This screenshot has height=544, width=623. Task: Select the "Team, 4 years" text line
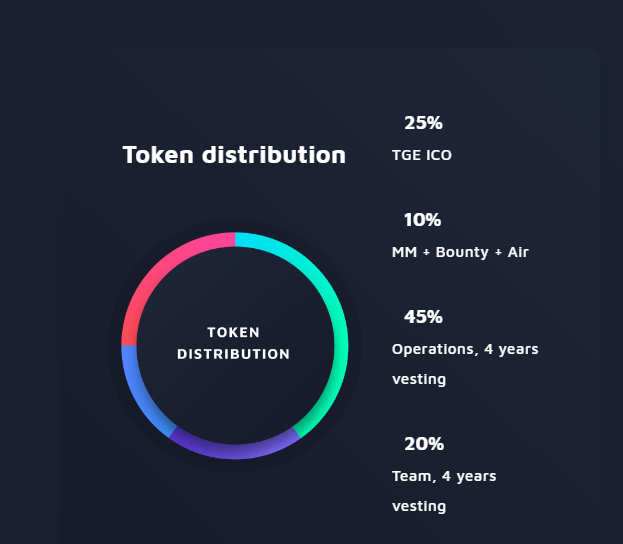444,476
